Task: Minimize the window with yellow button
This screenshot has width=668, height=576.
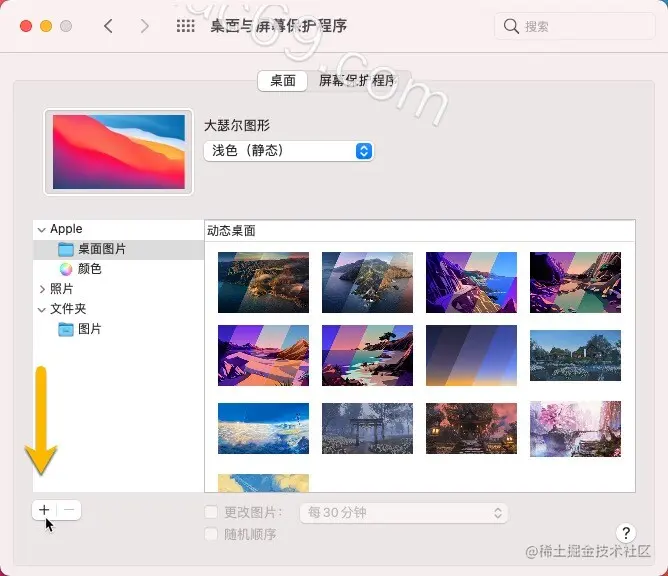Action: pyautogui.click(x=46, y=26)
